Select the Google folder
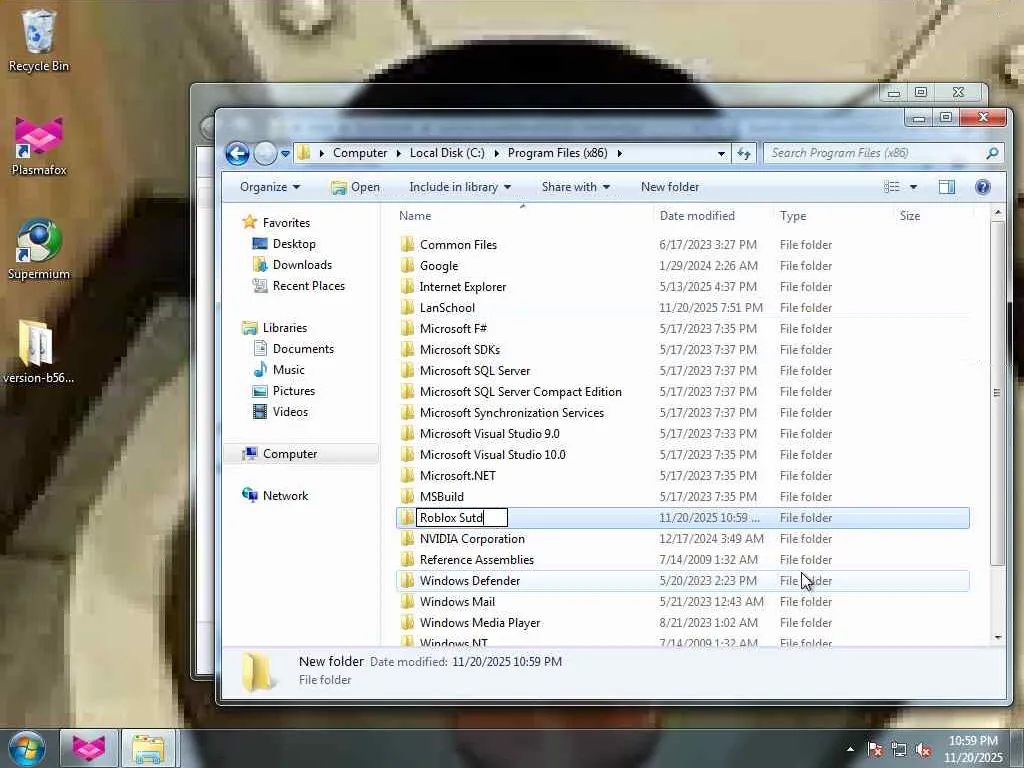Viewport: 1024px width, 768px height. pos(438,266)
